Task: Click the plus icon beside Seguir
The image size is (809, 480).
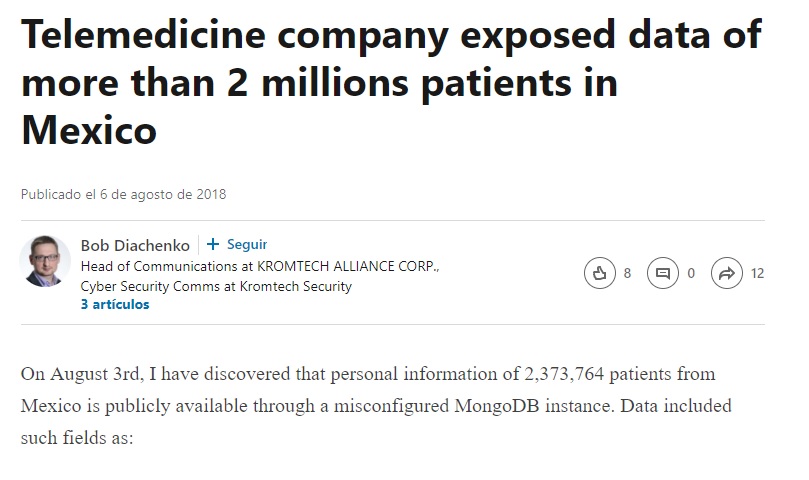Action: [x=213, y=244]
